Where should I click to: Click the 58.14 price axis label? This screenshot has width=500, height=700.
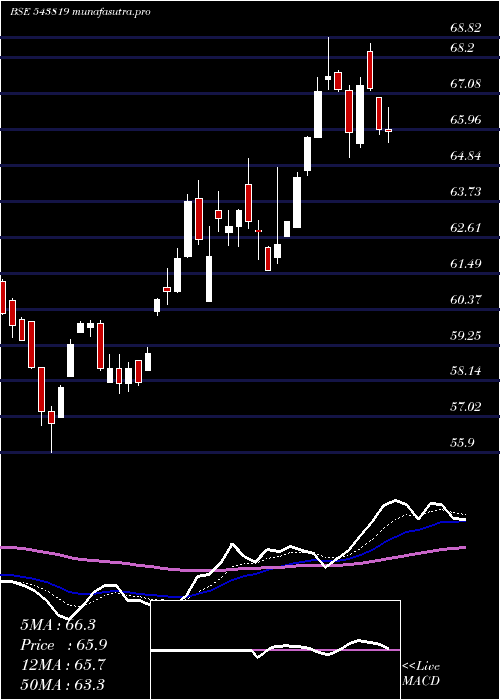tap(466, 371)
